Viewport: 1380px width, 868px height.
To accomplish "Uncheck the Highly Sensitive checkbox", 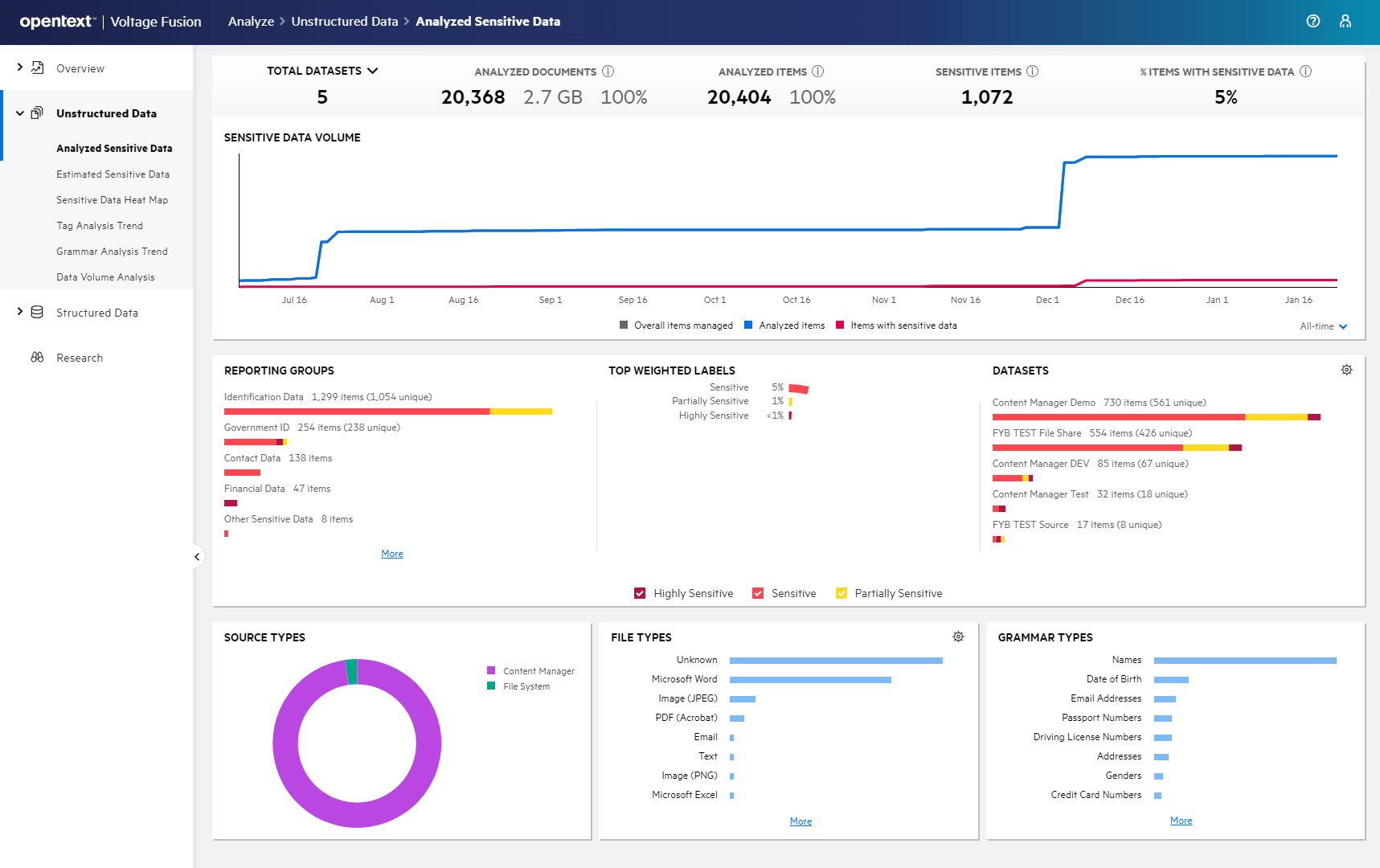I will 639,592.
